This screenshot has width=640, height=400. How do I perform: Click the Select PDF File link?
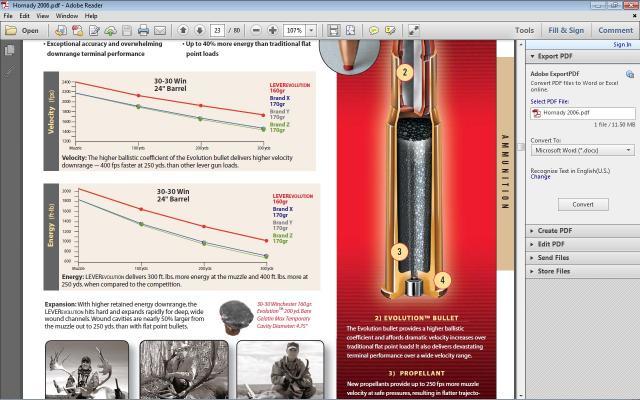[549, 101]
